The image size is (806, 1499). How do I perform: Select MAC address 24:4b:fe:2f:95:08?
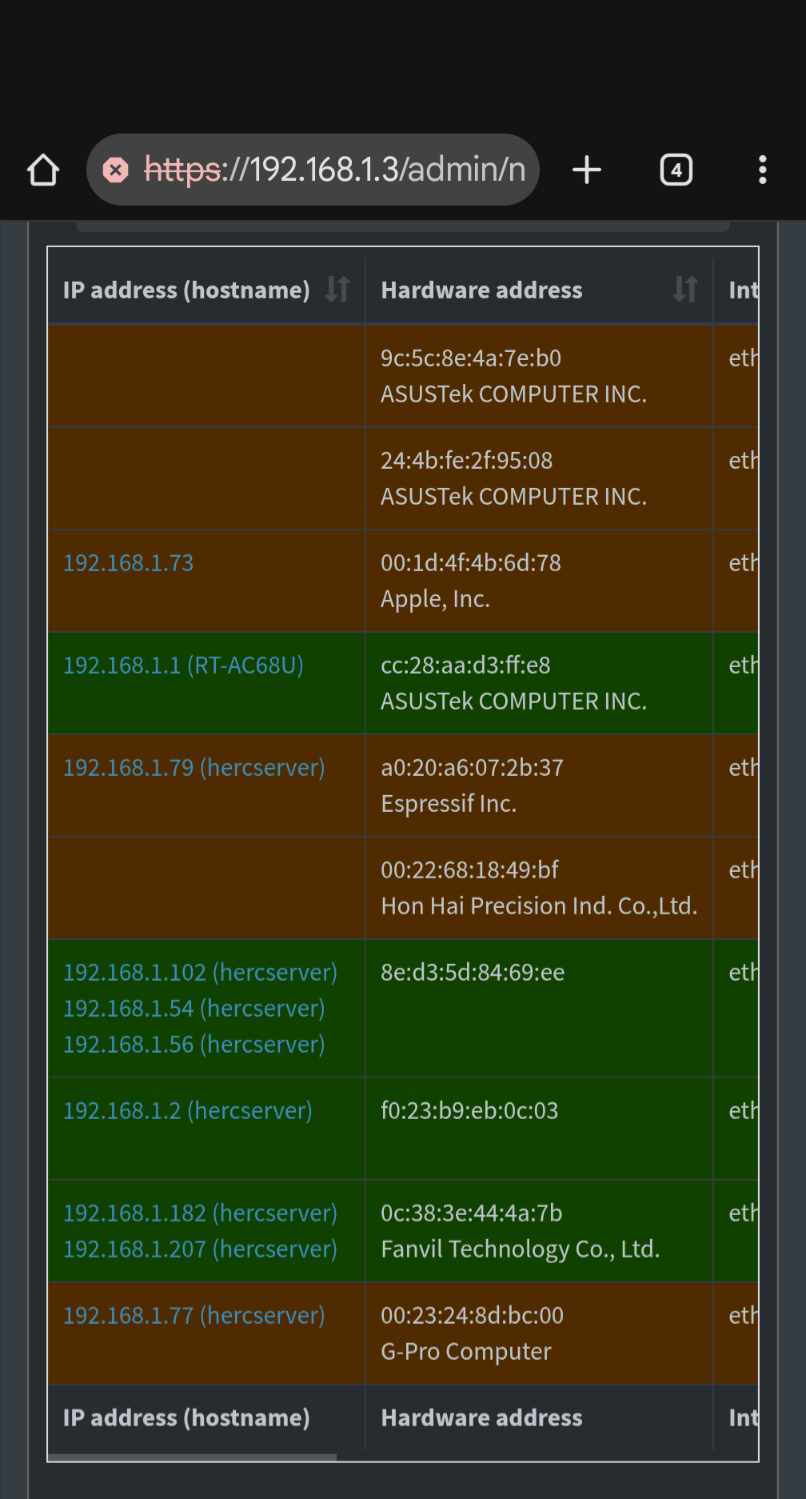pyautogui.click(x=466, y=460)
